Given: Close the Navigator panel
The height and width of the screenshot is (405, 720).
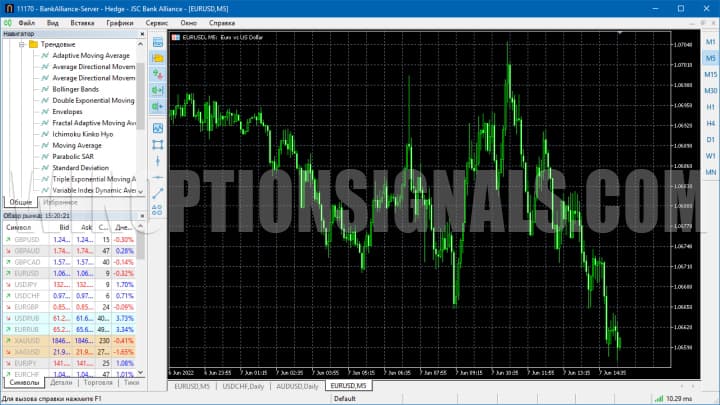Looking at the screenshot, I should click(141, 34).
